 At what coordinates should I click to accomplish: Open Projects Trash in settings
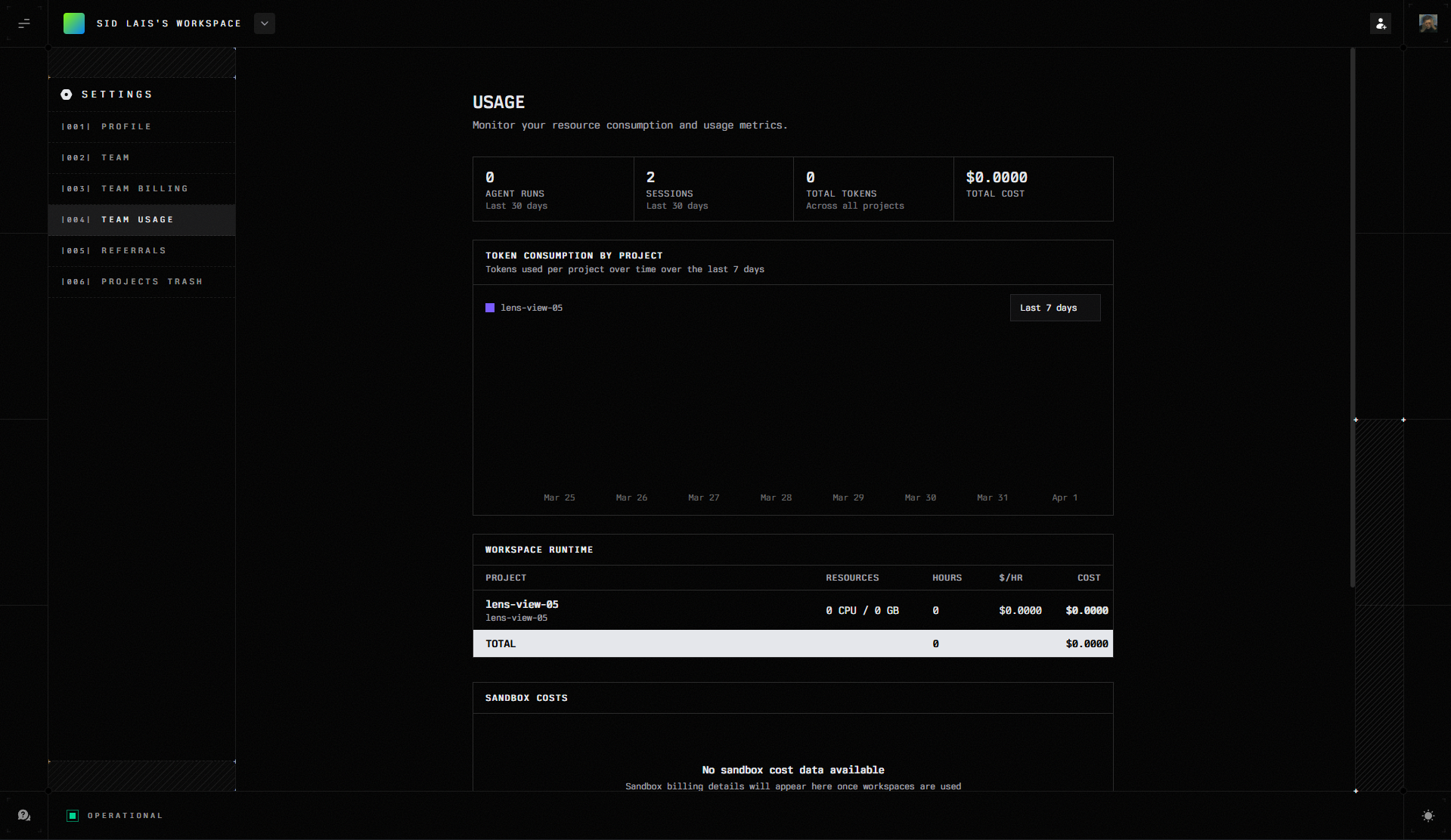152,281
